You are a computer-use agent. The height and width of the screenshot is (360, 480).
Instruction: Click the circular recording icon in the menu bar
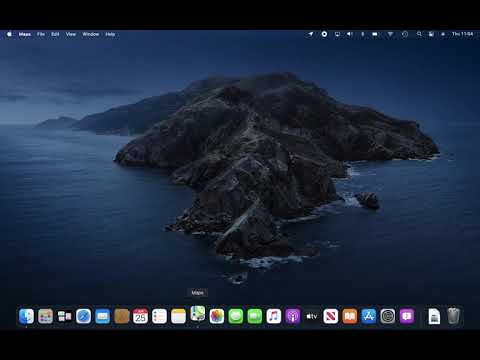coord(324,34)
